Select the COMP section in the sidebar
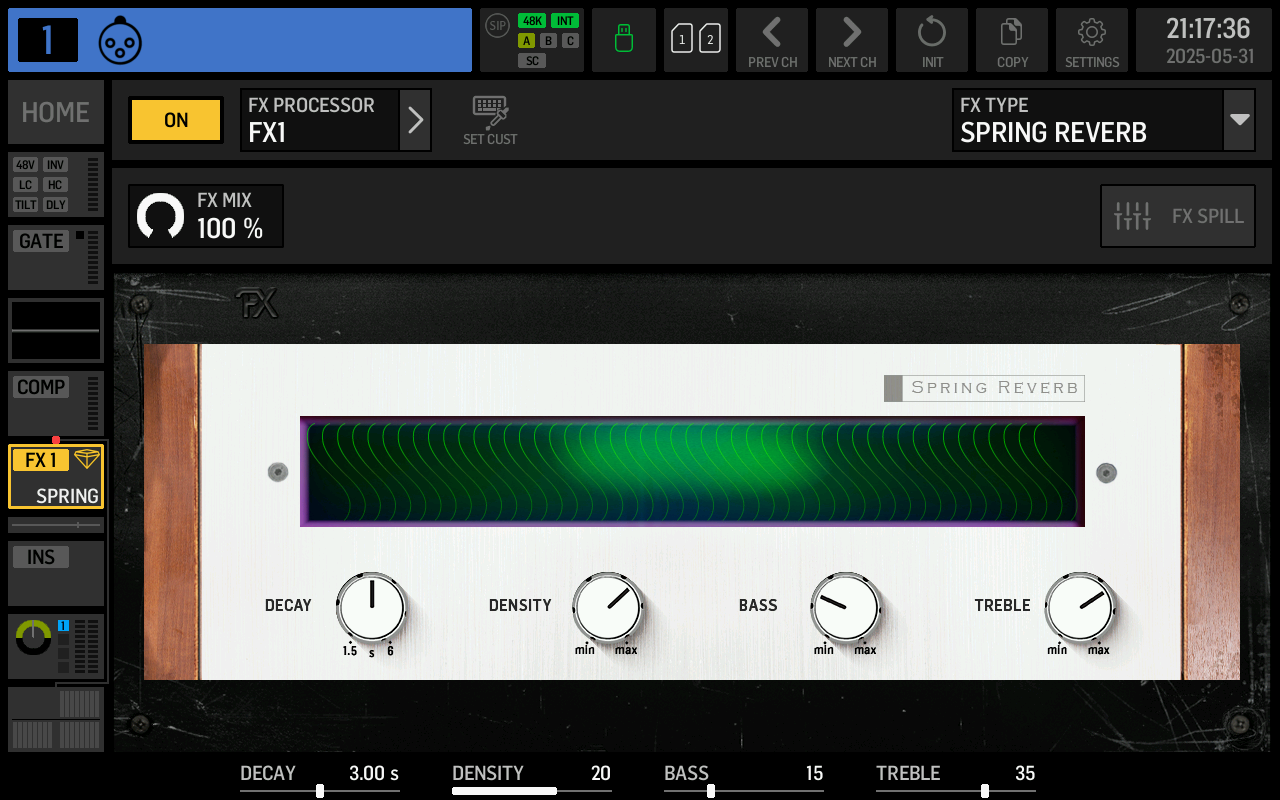 [40, 387]
